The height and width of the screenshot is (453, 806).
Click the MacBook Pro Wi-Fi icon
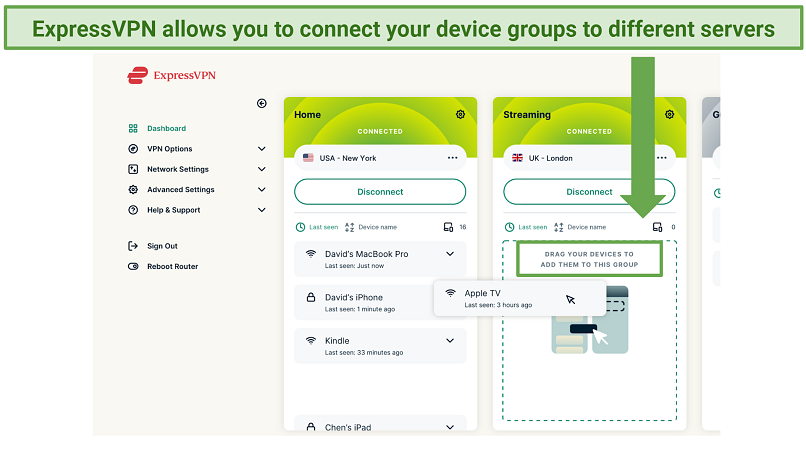pos(311,254)
